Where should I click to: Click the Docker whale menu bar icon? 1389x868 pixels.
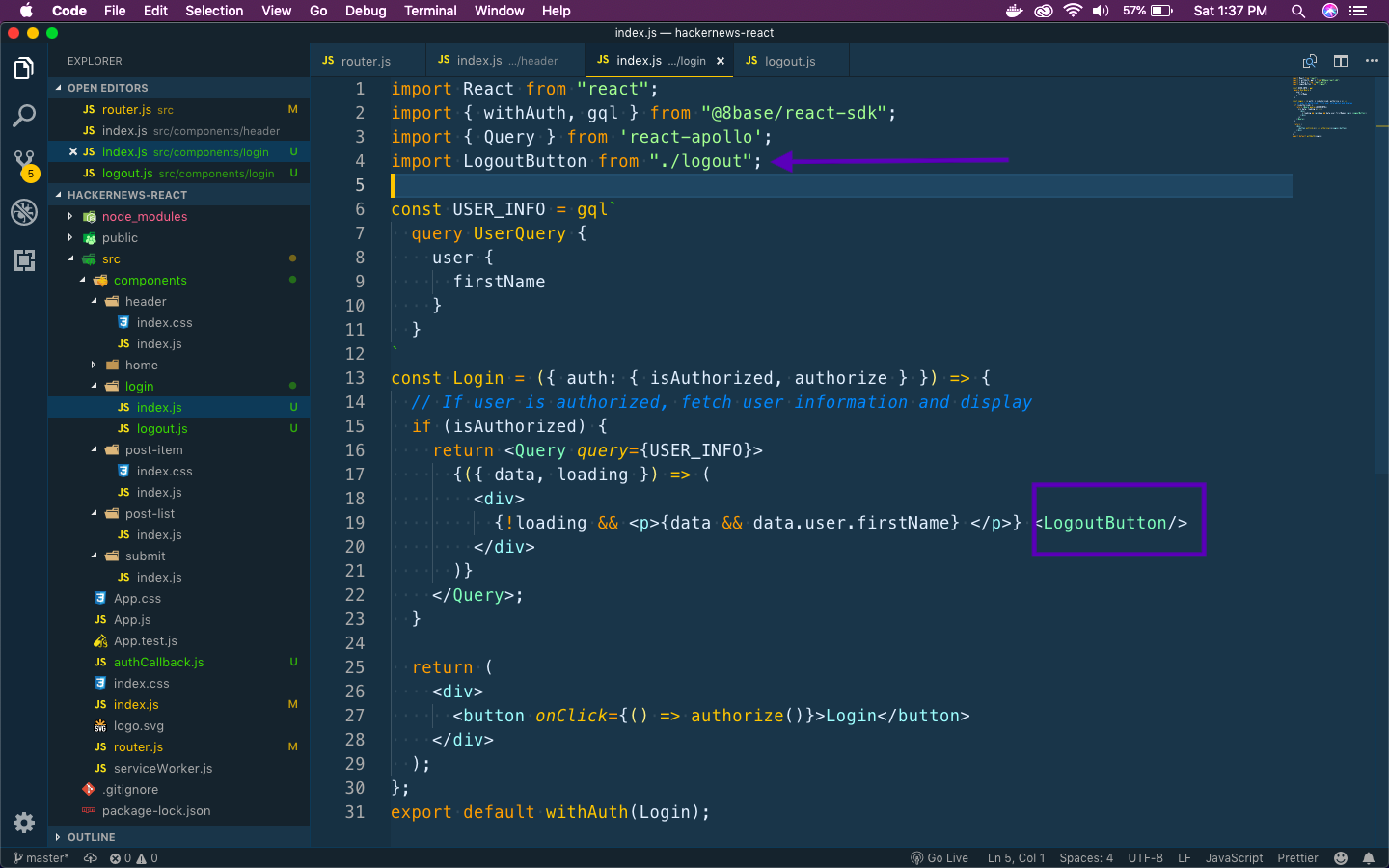[1014, 11]
